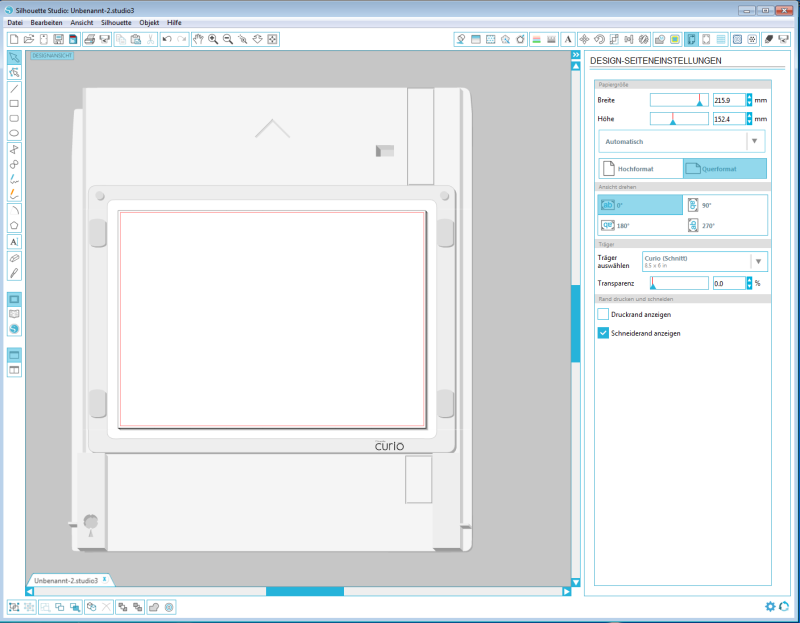
Task: Click the floppy disk save icon
Action: click(59, 39)
